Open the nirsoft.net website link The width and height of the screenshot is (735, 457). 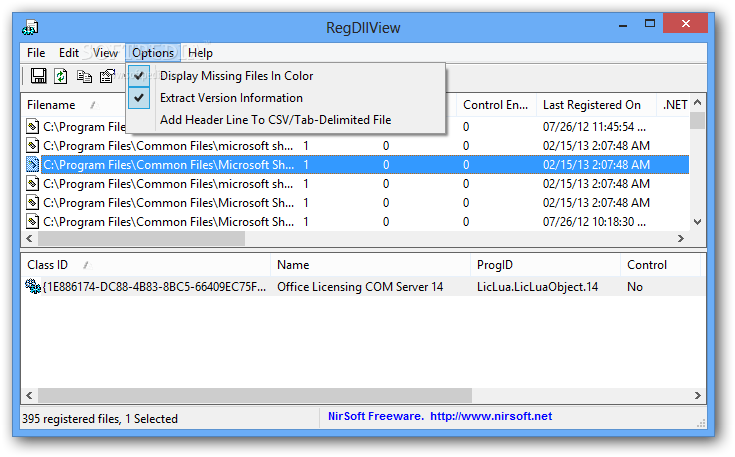point(491,416)
